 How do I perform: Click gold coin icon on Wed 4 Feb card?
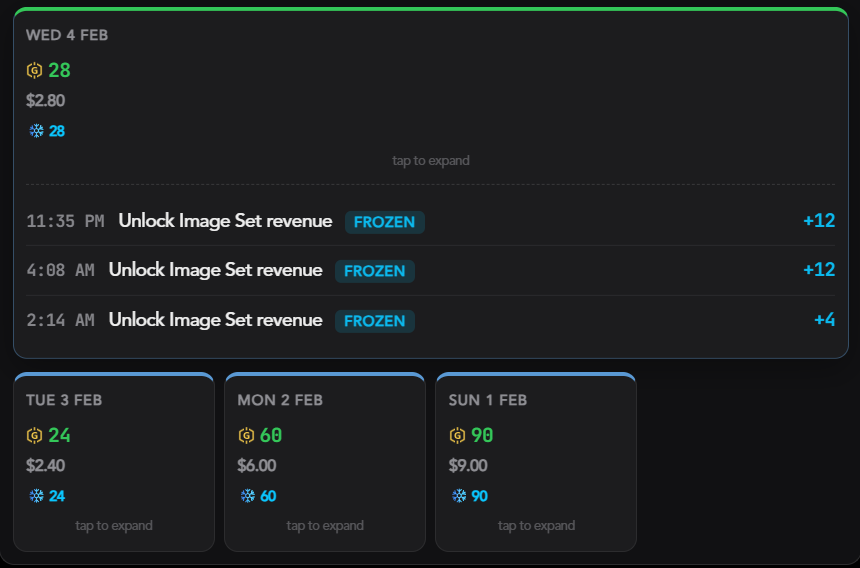pyautogui.click(x=34, y=71)
